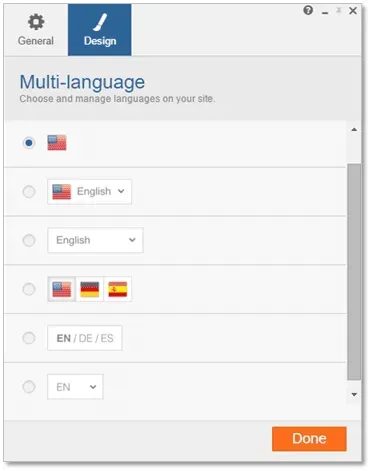This screenshot has width=371, height=471.
Task: Open the text-only English dropdown
Action: (x=95, y=240)
